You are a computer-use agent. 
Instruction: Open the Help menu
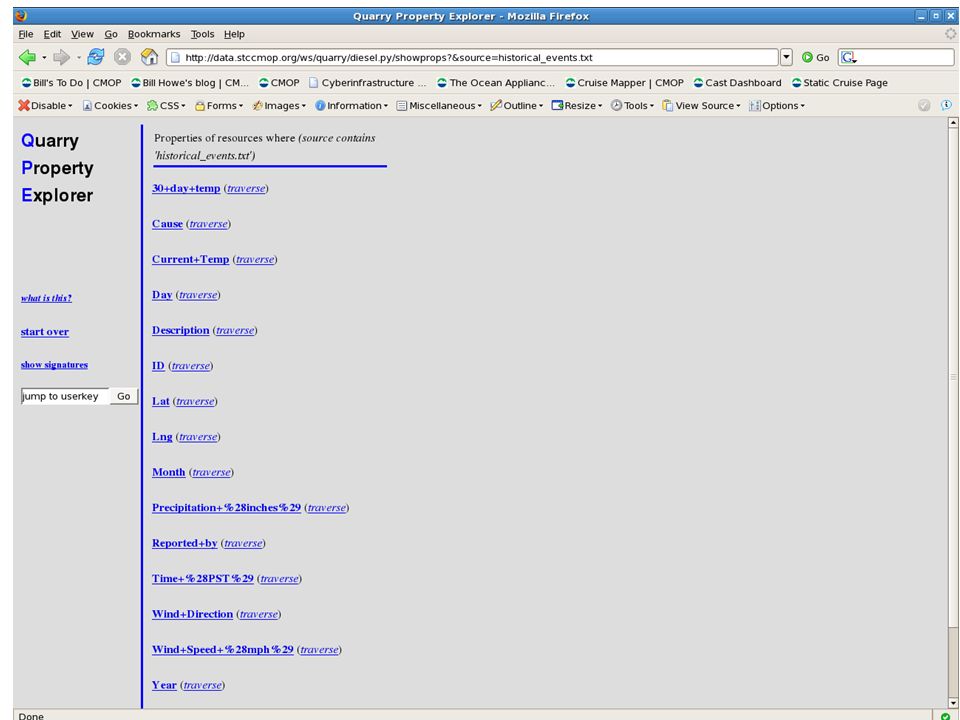point(234,34)
